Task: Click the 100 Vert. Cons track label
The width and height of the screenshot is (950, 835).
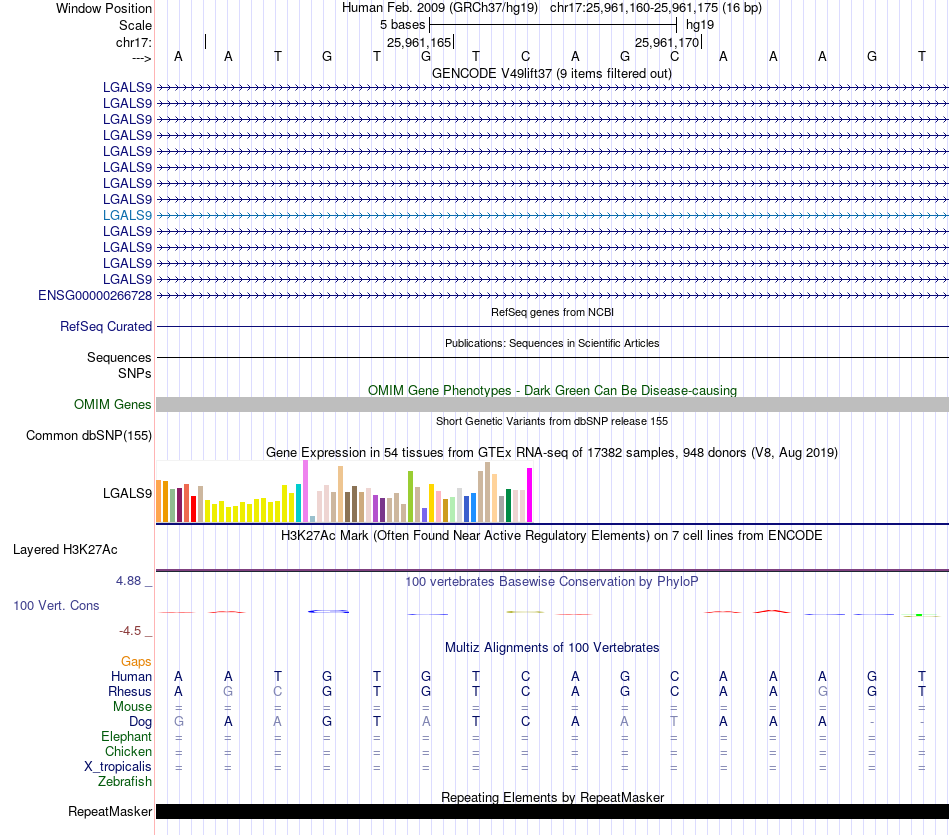Action: [56, 605]
